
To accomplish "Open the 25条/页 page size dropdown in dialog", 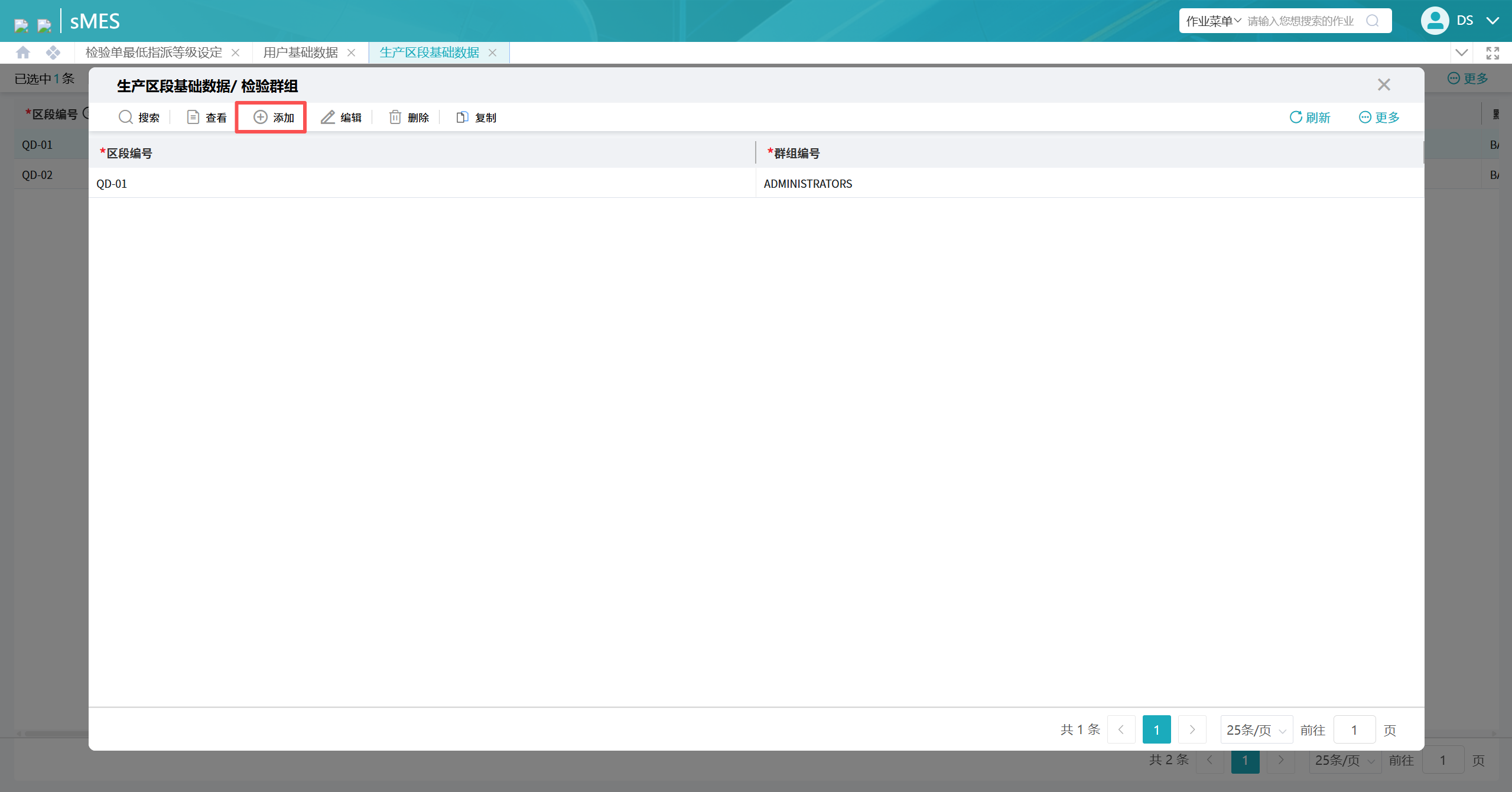I will pyautogui.click(x=1256, y=730).
